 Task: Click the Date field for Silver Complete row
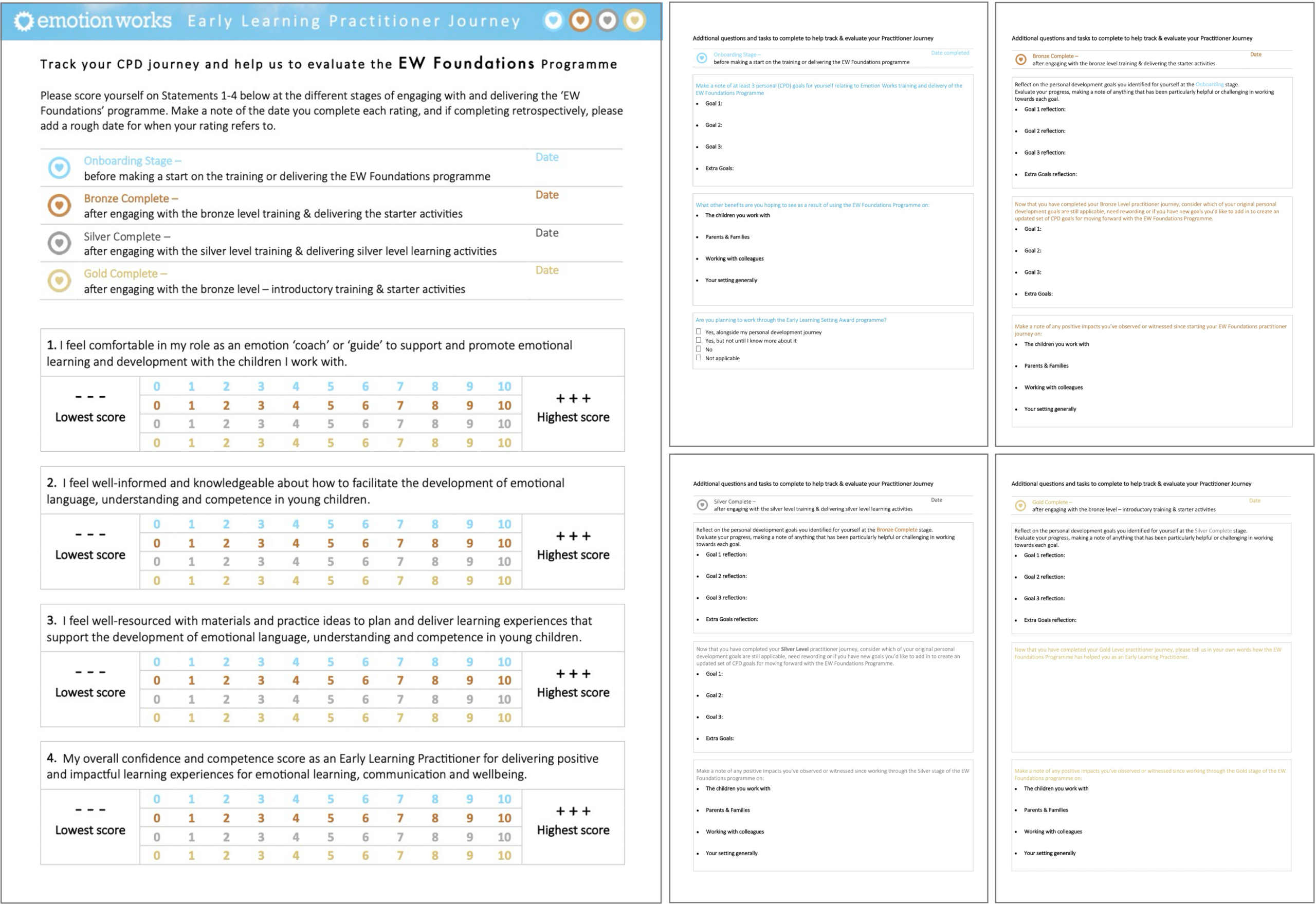(546, 233)
